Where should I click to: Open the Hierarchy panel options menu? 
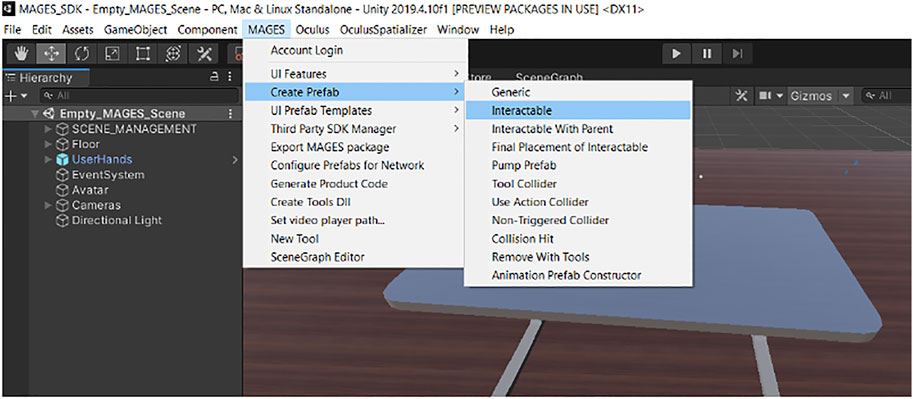pos(230,77)
